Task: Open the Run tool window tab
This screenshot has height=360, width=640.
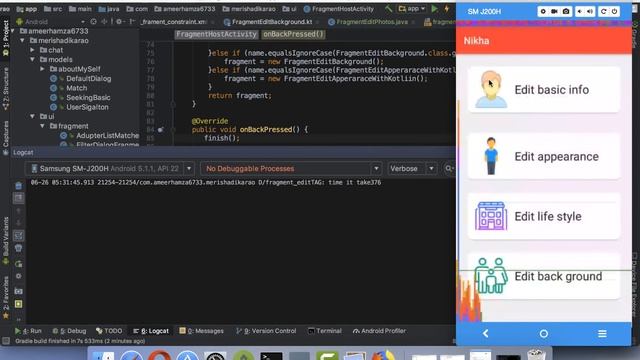Action: [x=28, y=331]
